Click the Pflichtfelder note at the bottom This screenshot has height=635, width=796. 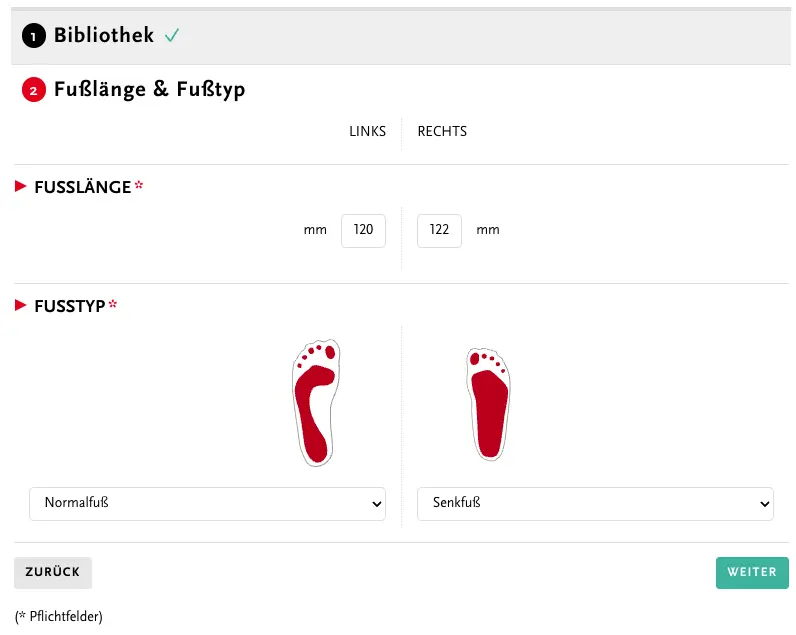59,616
